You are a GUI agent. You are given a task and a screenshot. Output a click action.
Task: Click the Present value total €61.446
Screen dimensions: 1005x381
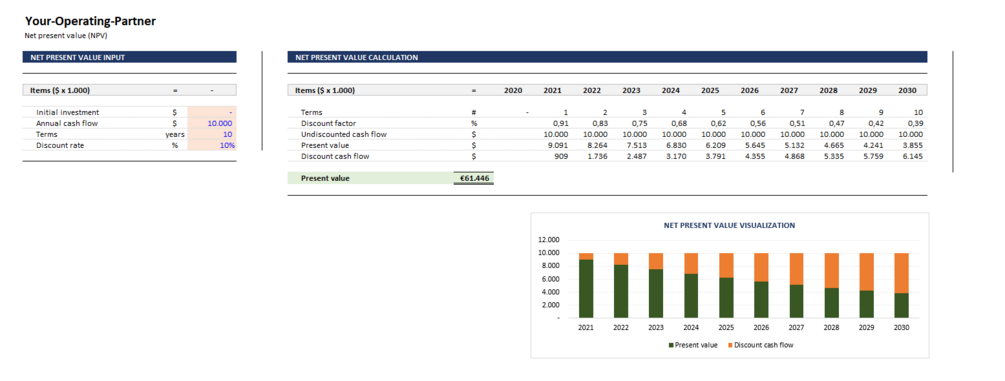(474, 178)
